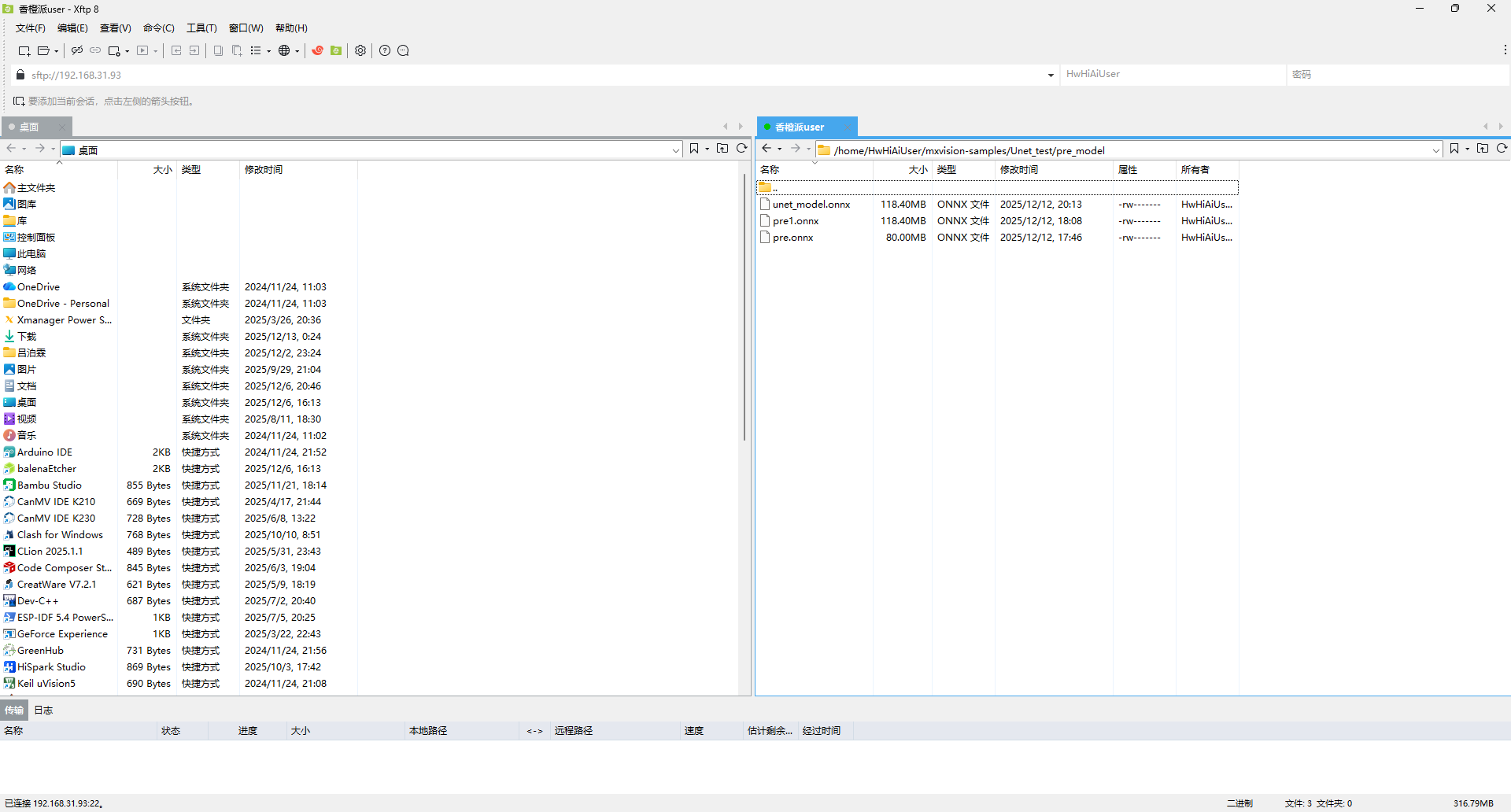Image resolution: width=1511 pixels, height=812 pixels.
Task: Select the pre.onnx file
Action: tap(792, 238)
